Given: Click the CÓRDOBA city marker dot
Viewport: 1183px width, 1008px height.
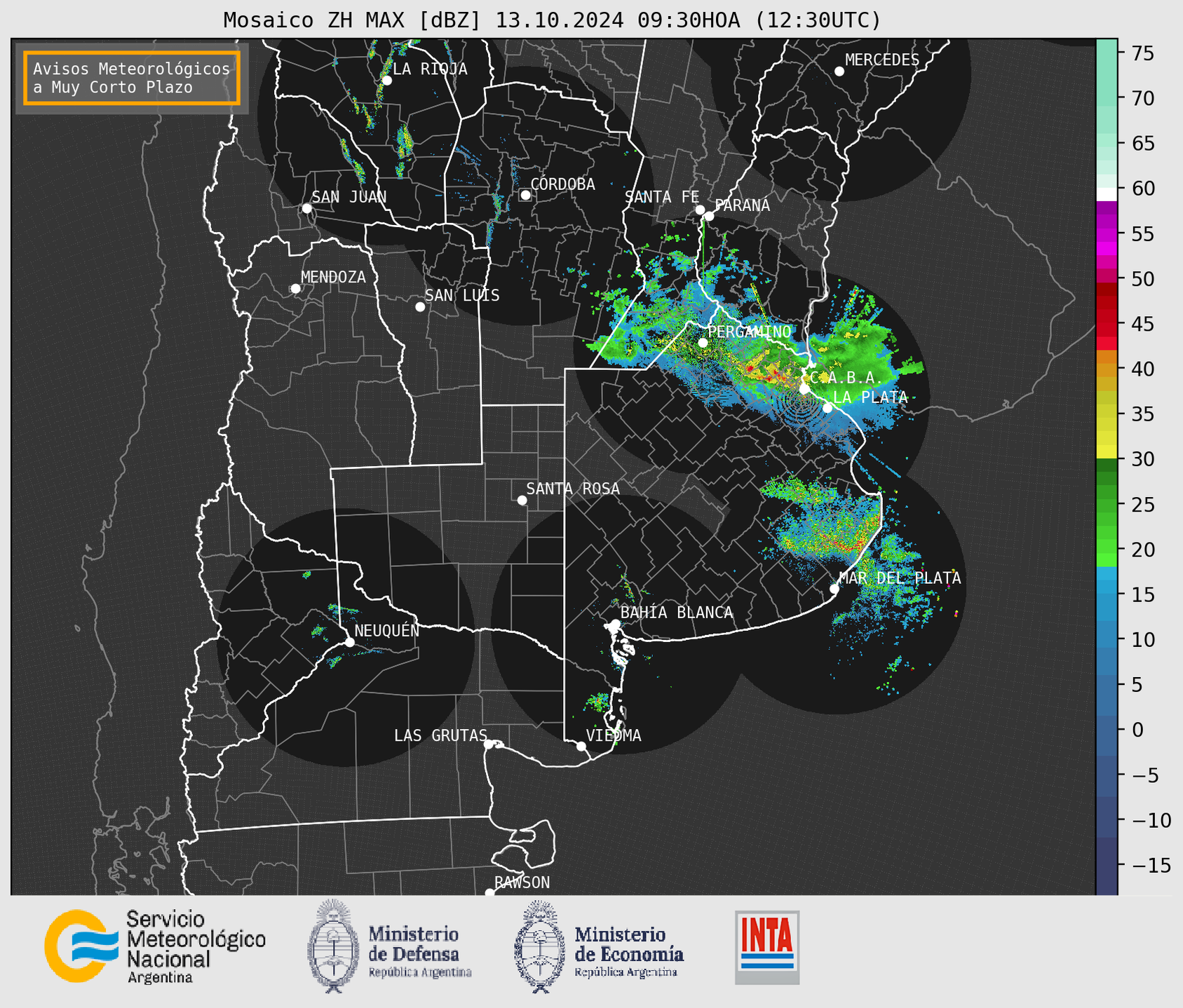Looking at the screenshot, I should 525,195.
